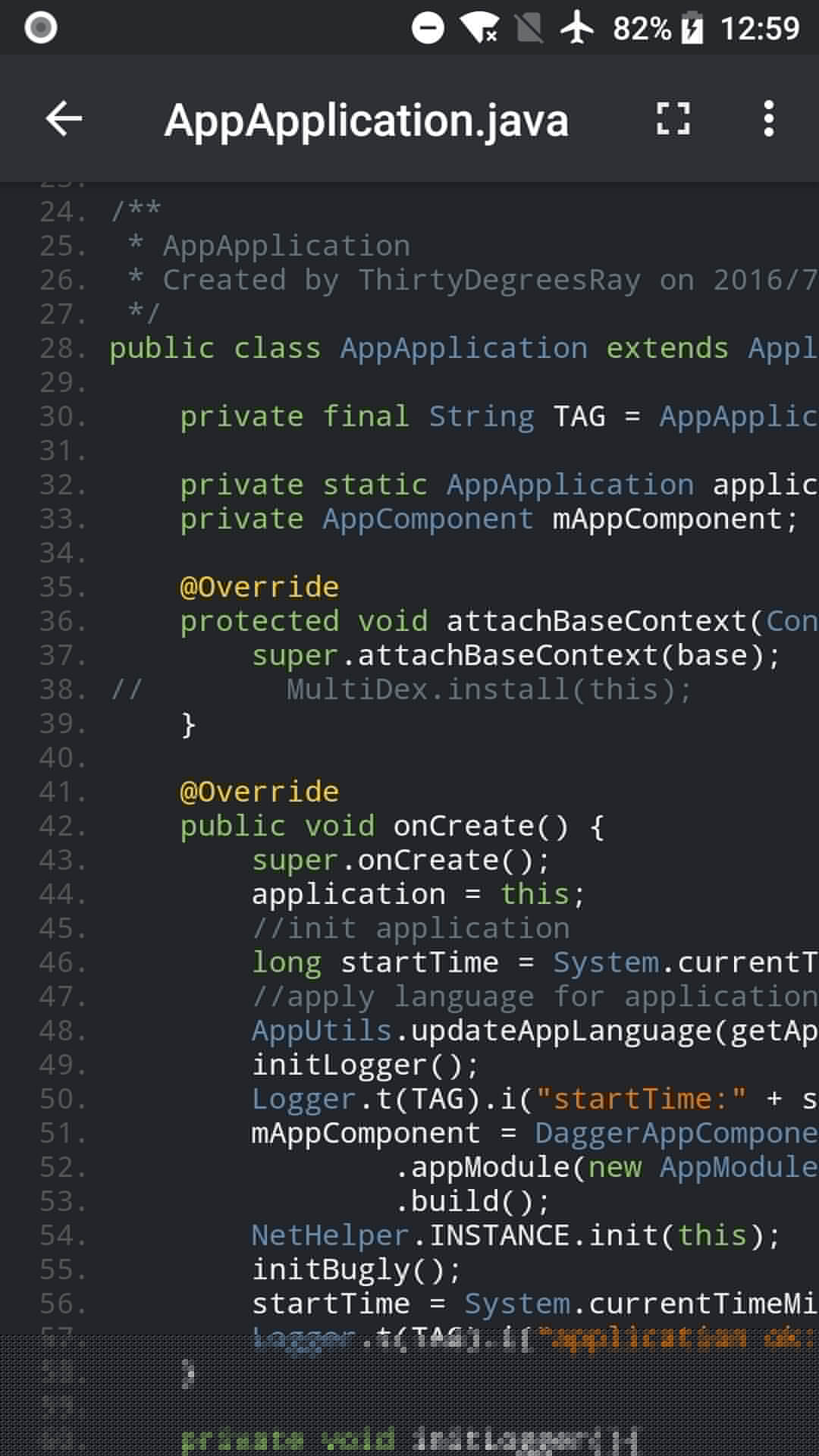Viewport: 819px width, 1456px height.
Task: Click the commented MultiDex.install(this) line
Action: [488, 689]
